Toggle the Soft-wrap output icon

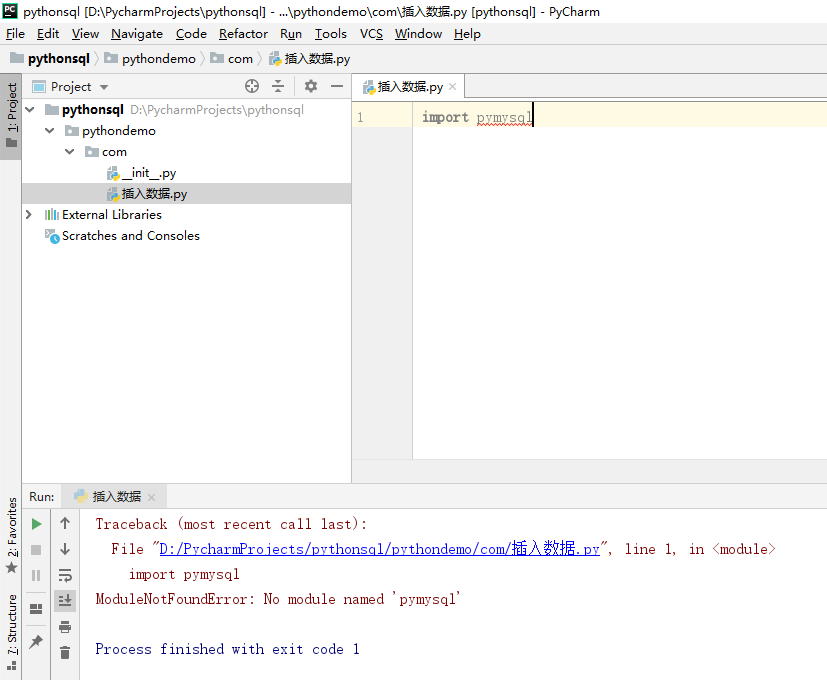coord(65,575)
